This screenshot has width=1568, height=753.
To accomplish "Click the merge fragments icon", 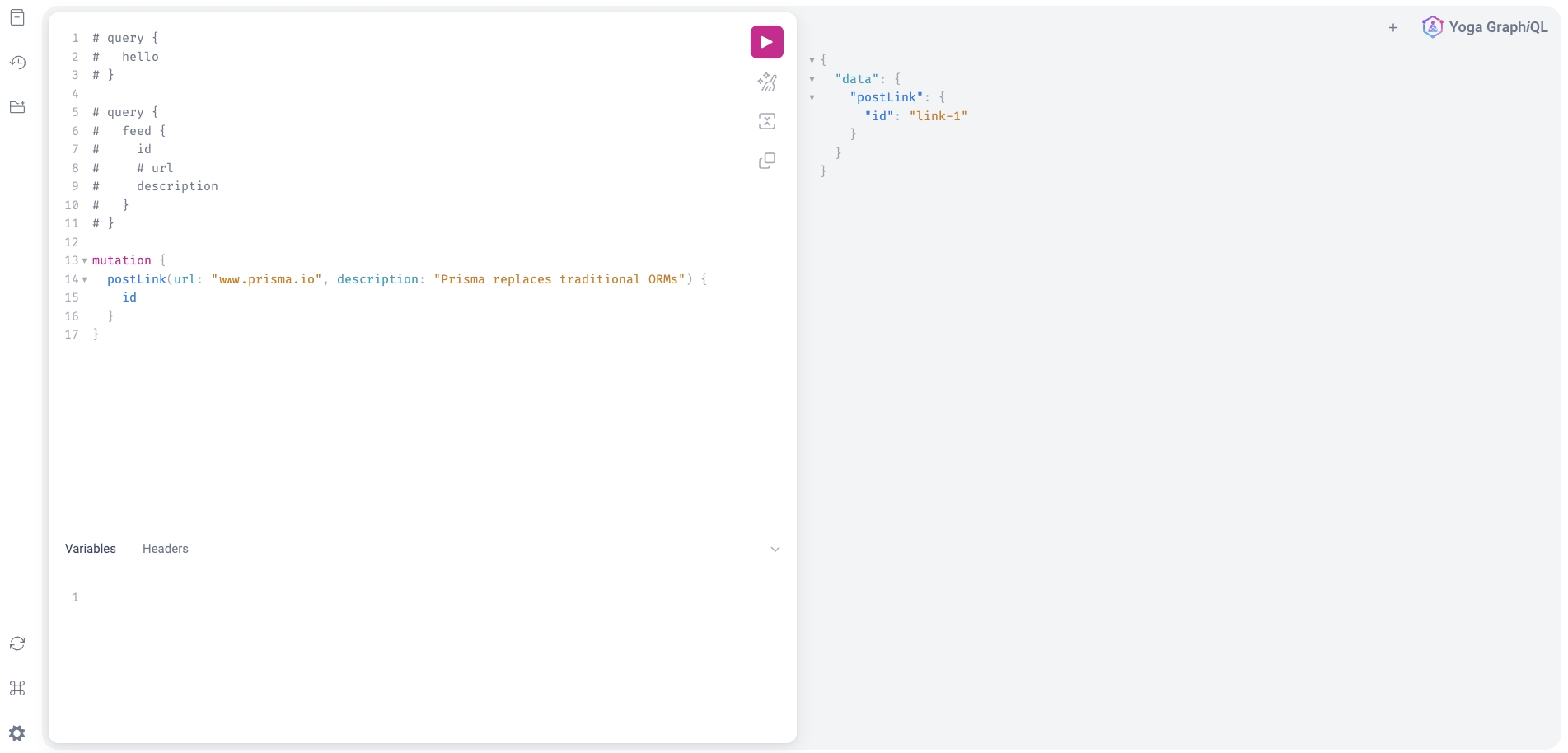I will tap(766, 121).
